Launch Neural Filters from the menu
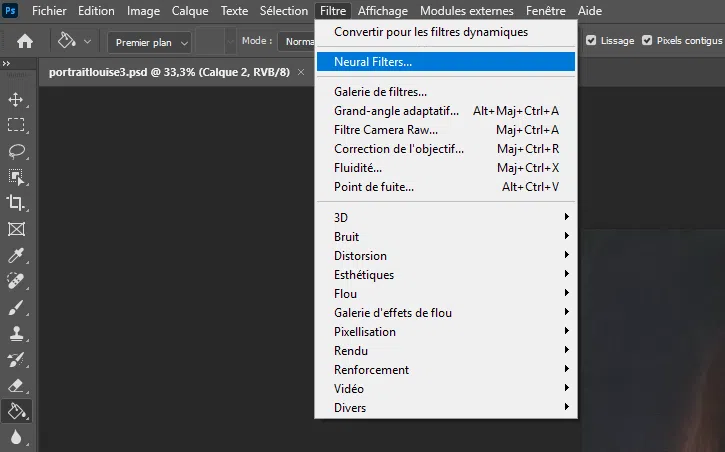 click(446, 61)
